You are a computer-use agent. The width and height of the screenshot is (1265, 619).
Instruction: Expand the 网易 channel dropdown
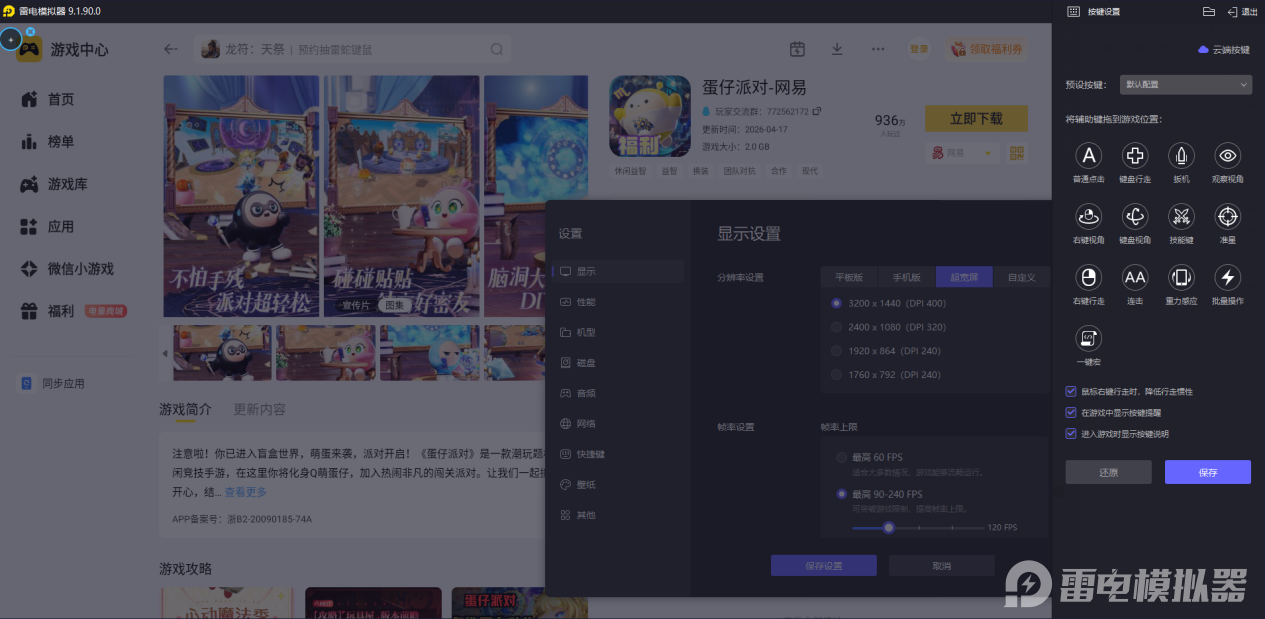click(962, 153)
